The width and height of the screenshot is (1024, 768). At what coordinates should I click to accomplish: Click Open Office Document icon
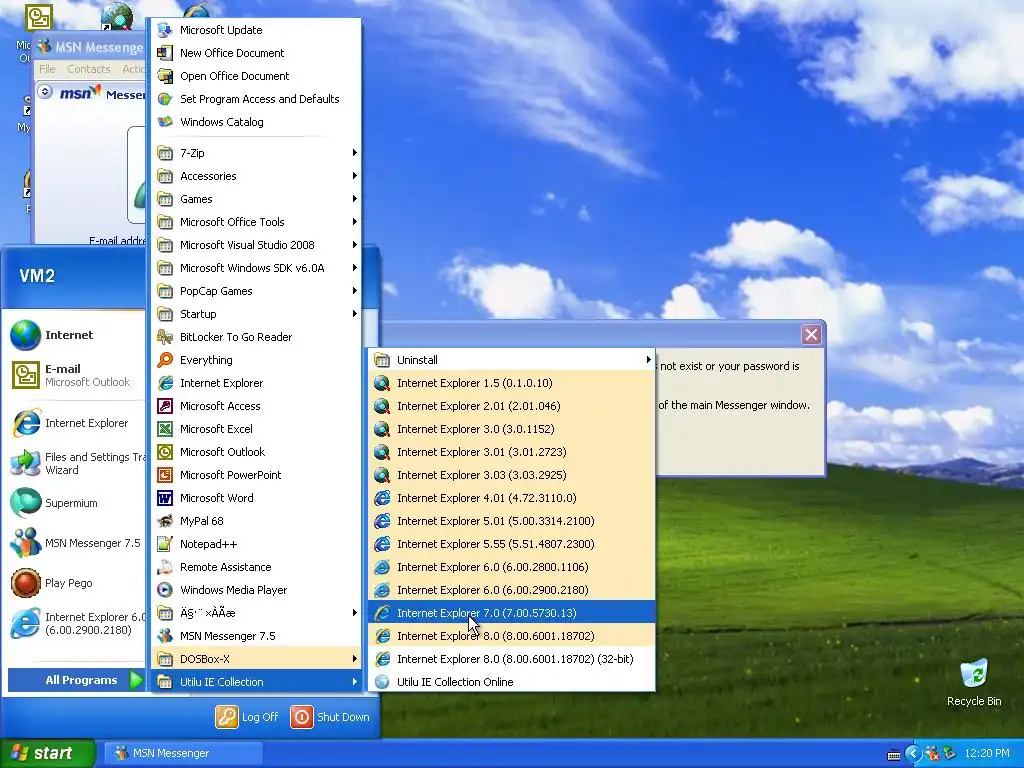(x=165, y=76)
